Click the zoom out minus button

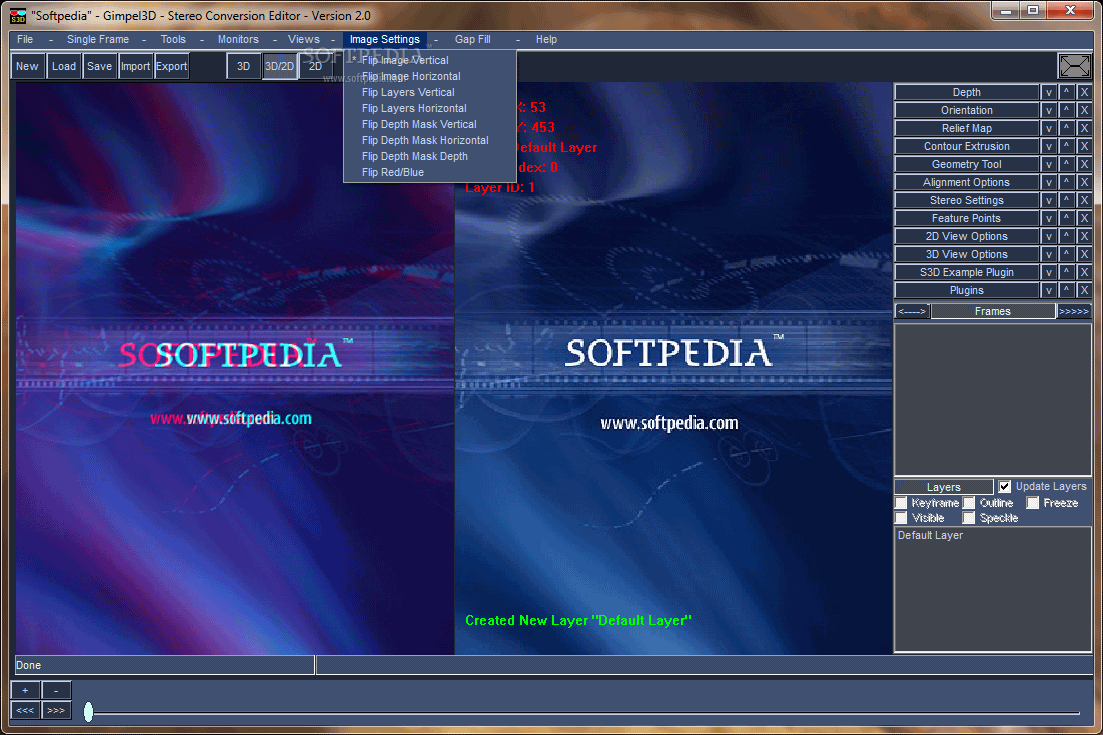click(x=56, y=691)
